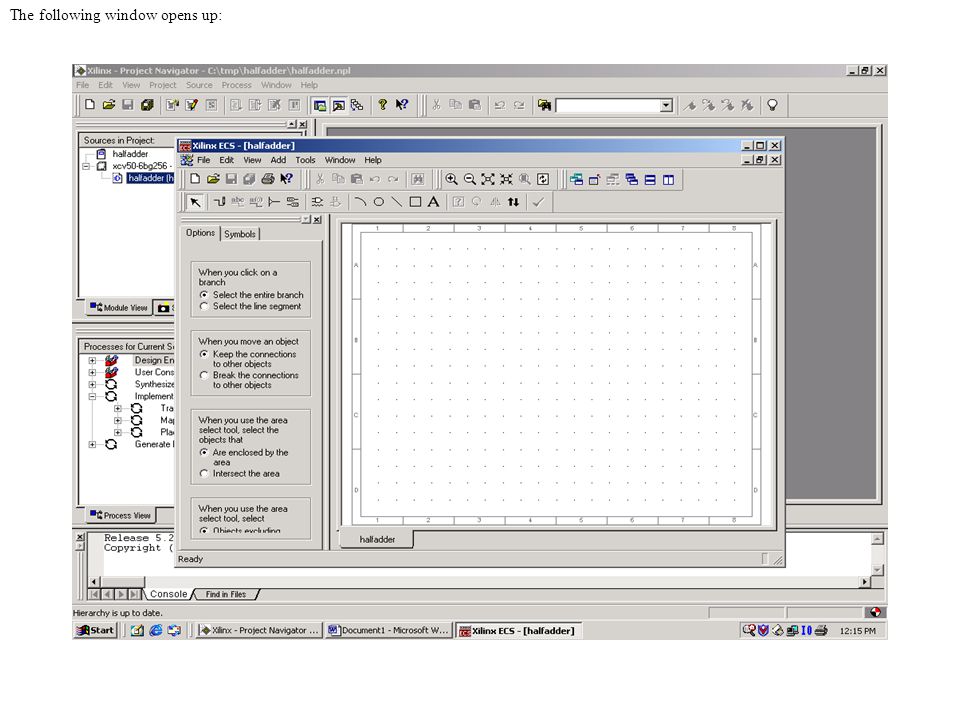Click the Refresh view icon in ECS toolbar
This screenshot has height=720, width=960.
[x=543, y=179]
